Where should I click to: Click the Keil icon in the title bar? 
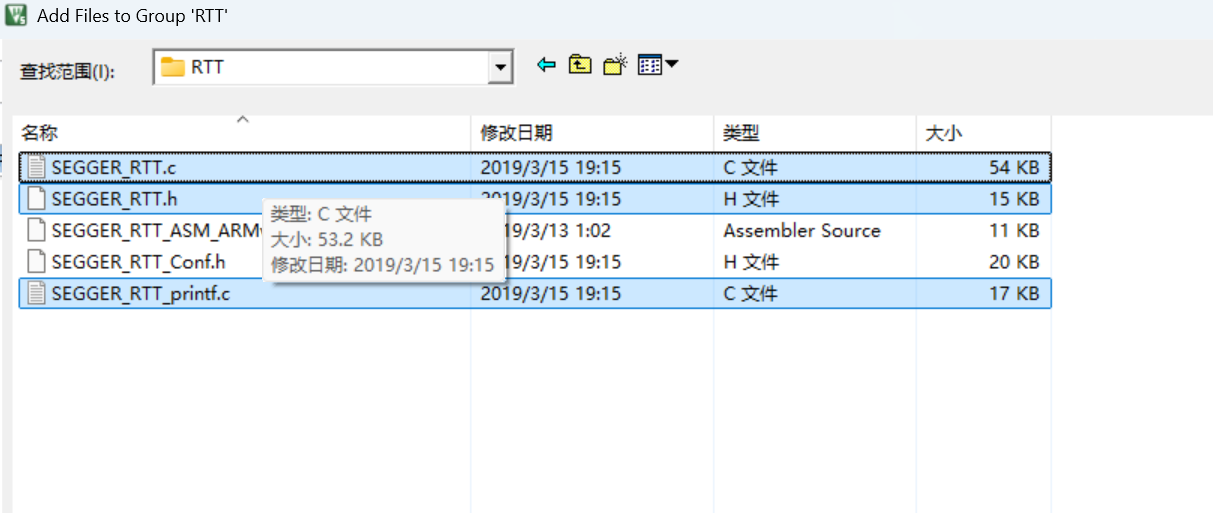[x=16, y=16]
